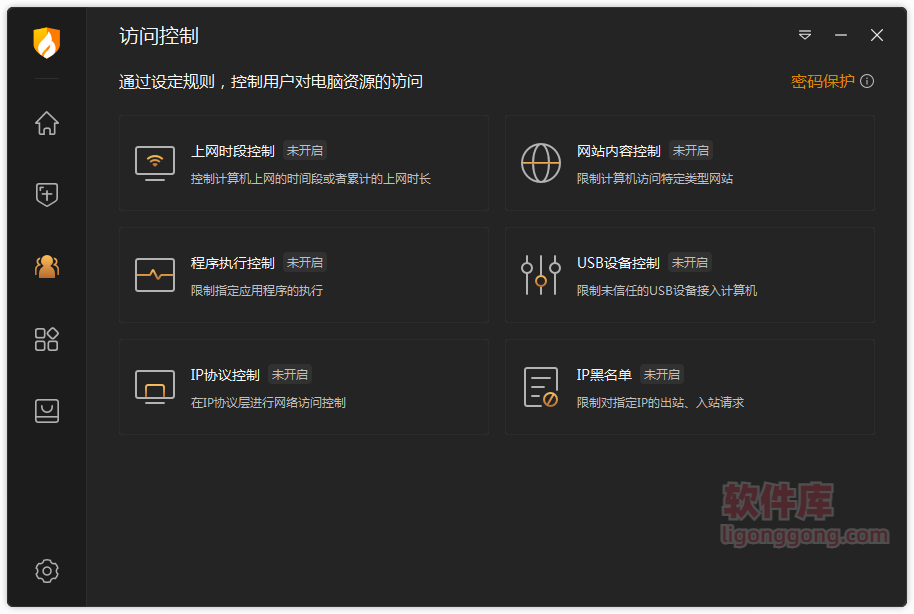Enable 上网时段控制 by clicking 未开启
This screenshot has width=914, height=614.
[x=304, y=151]
